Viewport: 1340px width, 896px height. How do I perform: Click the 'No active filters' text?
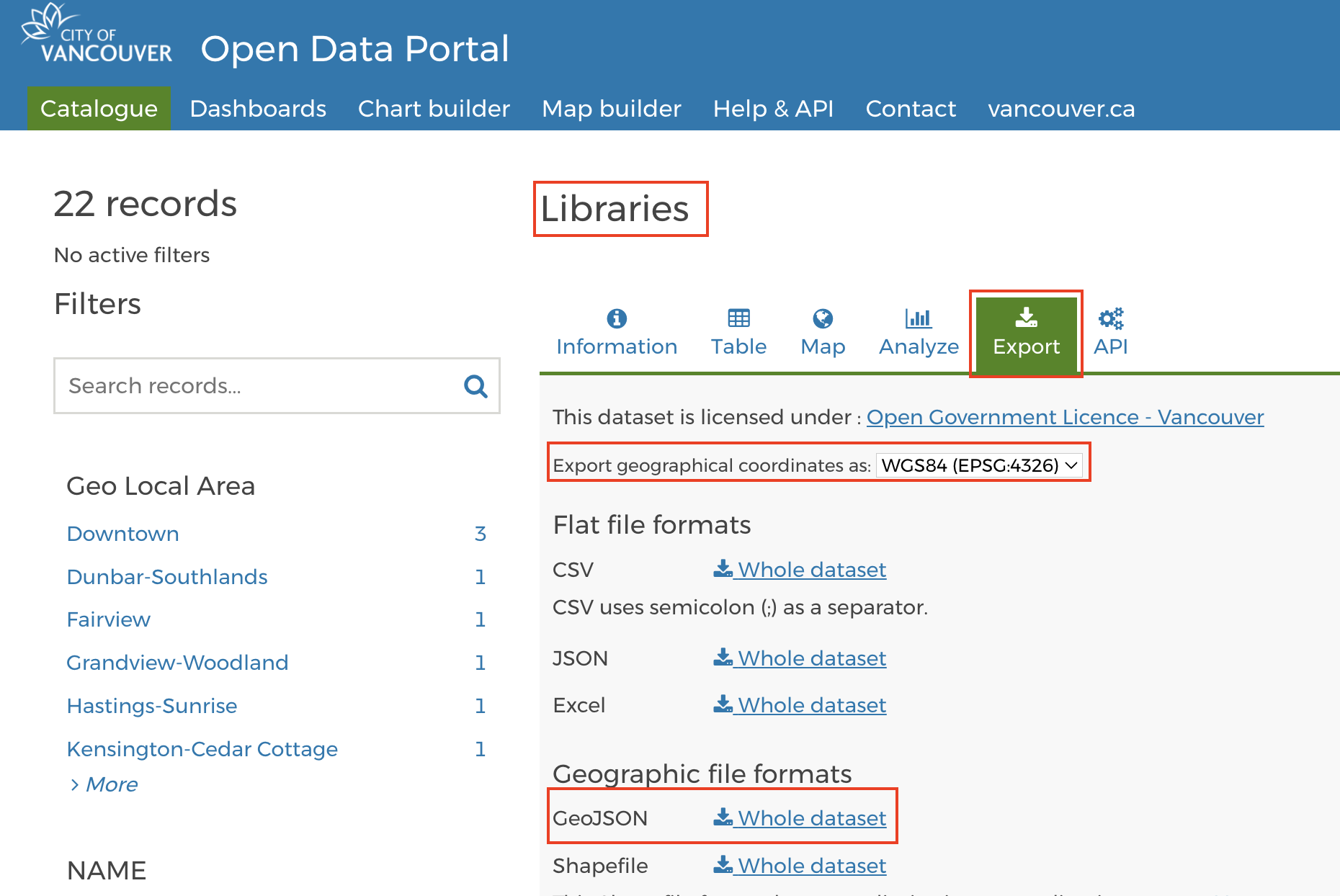click(132, 255)
